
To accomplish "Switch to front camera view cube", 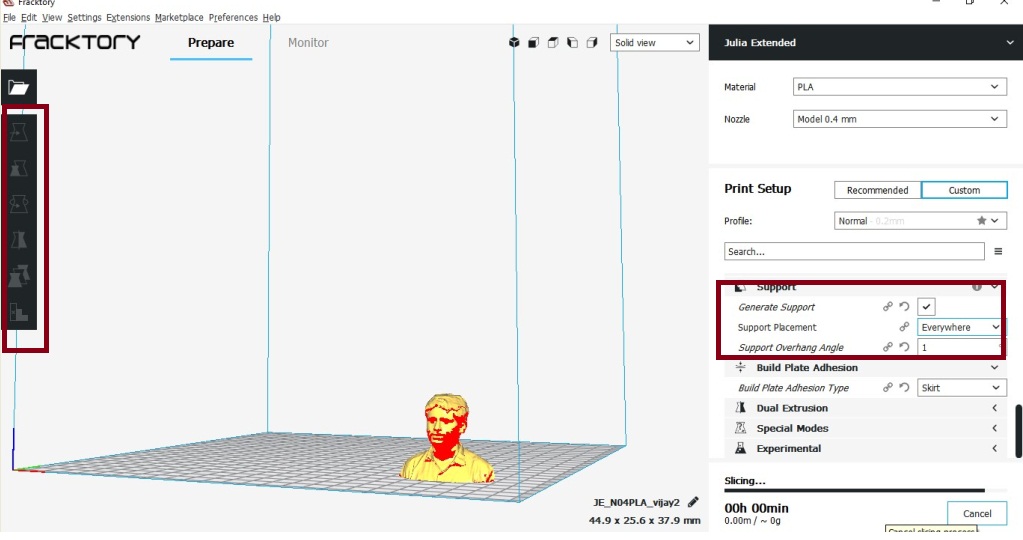I will (x=534, y=42).
